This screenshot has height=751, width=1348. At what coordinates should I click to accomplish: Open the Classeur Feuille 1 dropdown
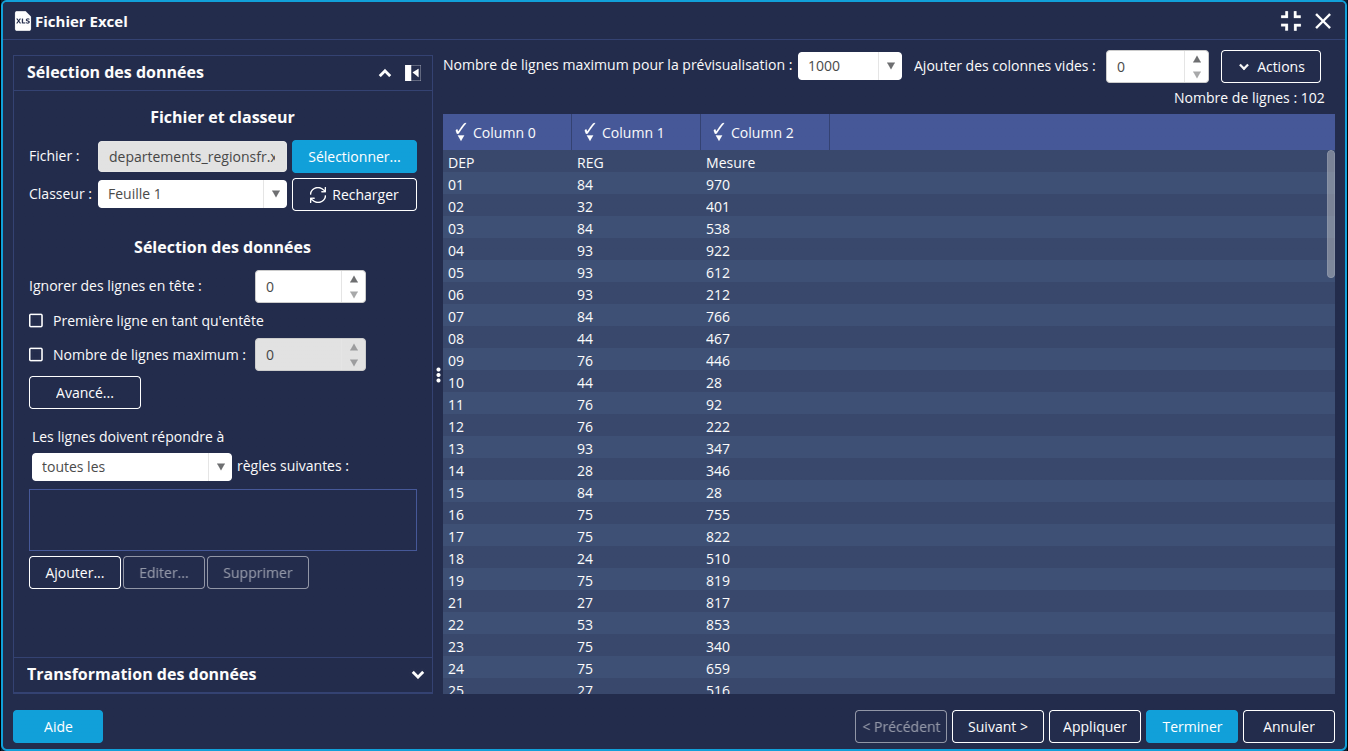pyautogui.click(x=275, y=195)
